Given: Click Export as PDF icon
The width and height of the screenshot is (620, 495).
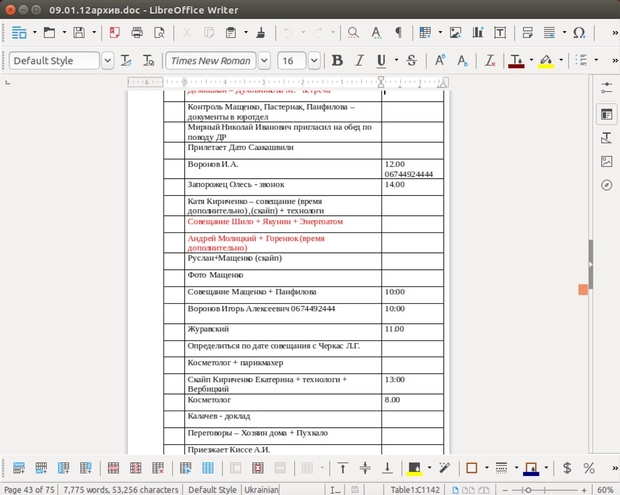Looking at the screenshot, I should tap(115, 33).
